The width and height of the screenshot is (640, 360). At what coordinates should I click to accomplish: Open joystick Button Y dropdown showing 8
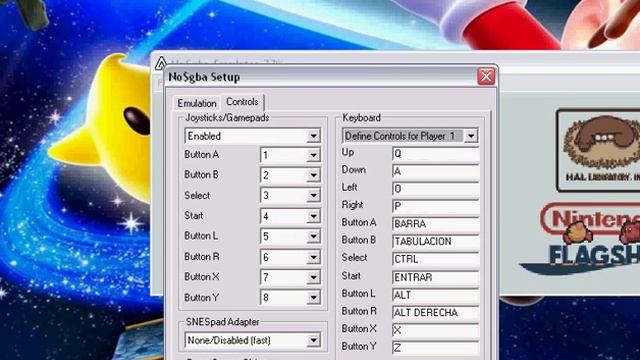pyautogui.click(x=290, y=298)
